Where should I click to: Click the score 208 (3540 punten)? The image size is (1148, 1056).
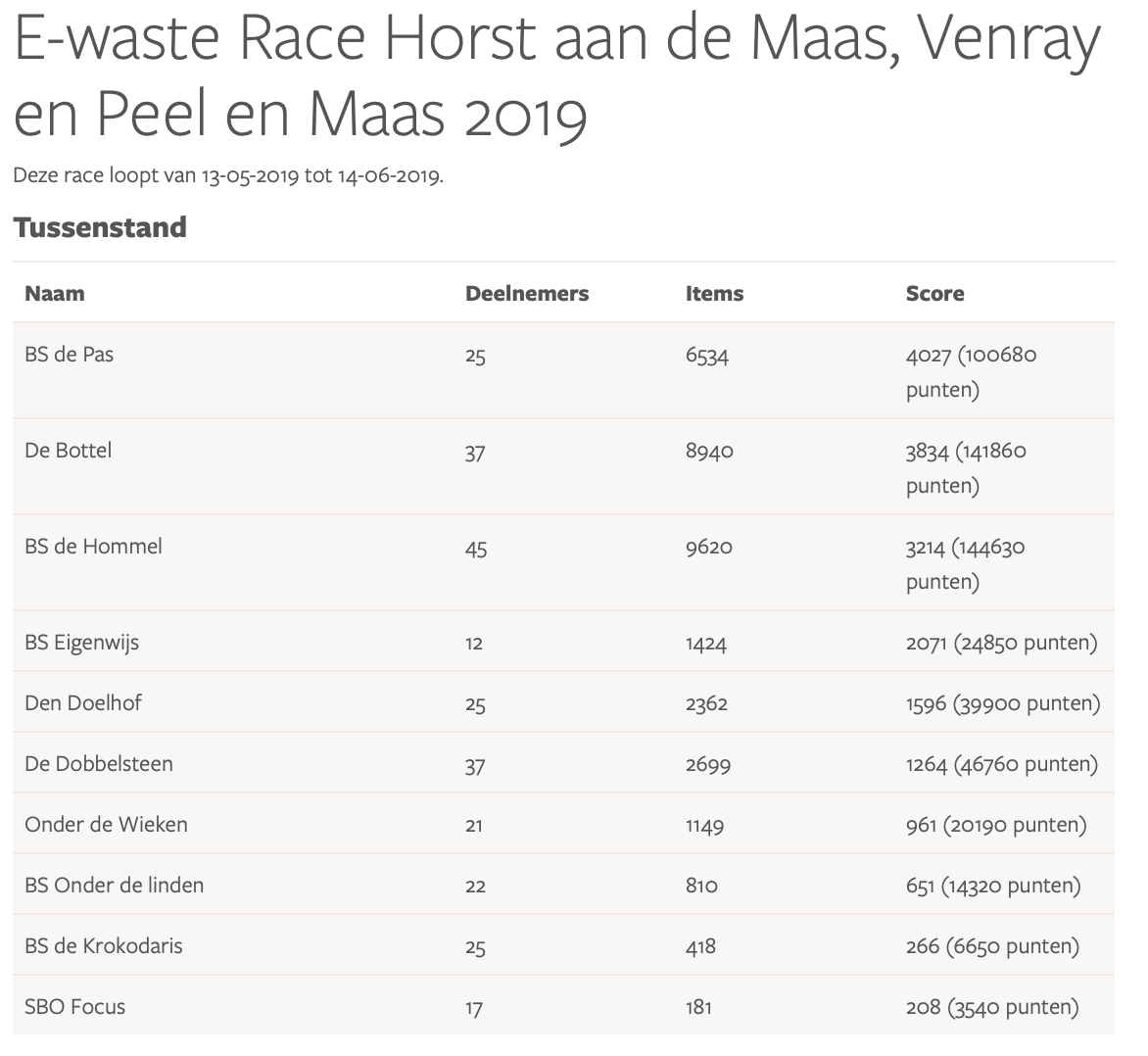[x=992, y=1007]
